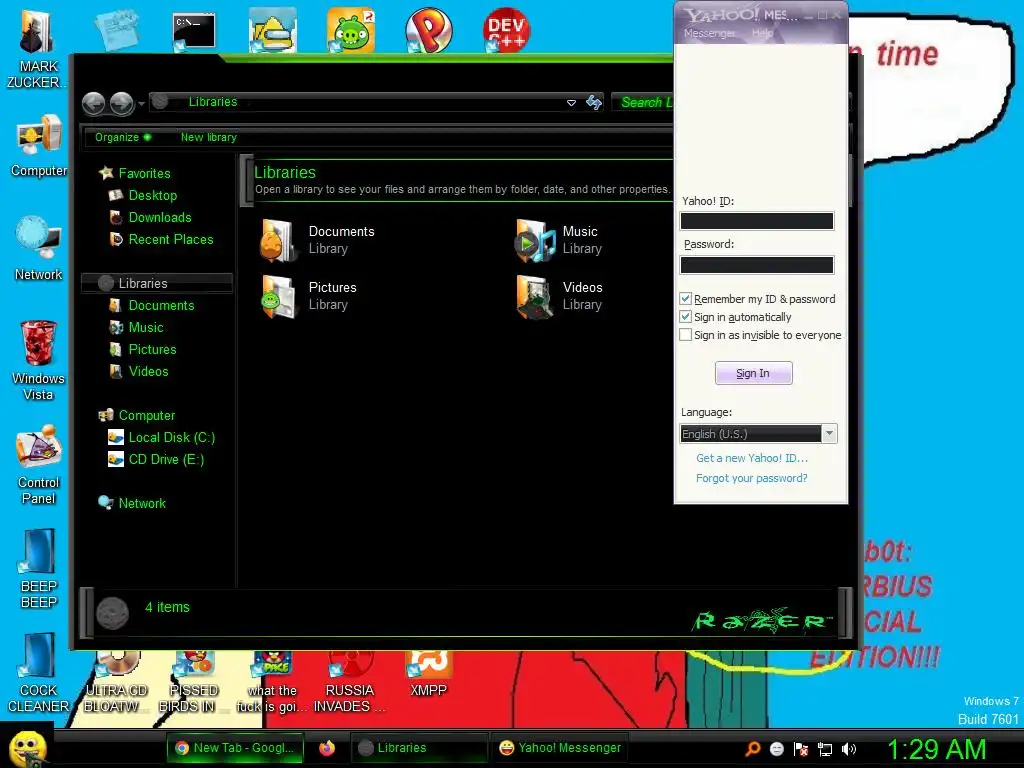The height and width of the screenshot is (768, 1024).
Task: Open the English (U.S.) language dropdown
Action: click(x=829, y=434)
